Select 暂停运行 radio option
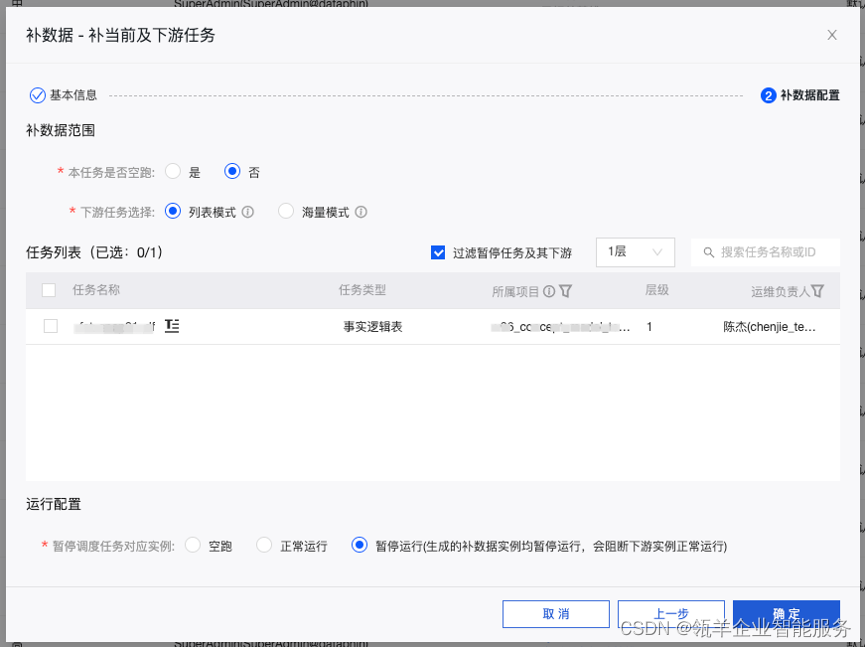The image size is (866, 647). (359, 545)
